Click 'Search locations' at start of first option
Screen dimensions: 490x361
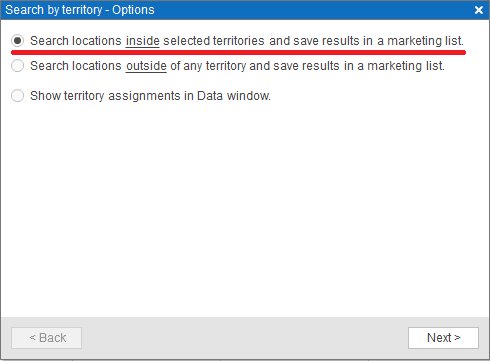point(76,41)
